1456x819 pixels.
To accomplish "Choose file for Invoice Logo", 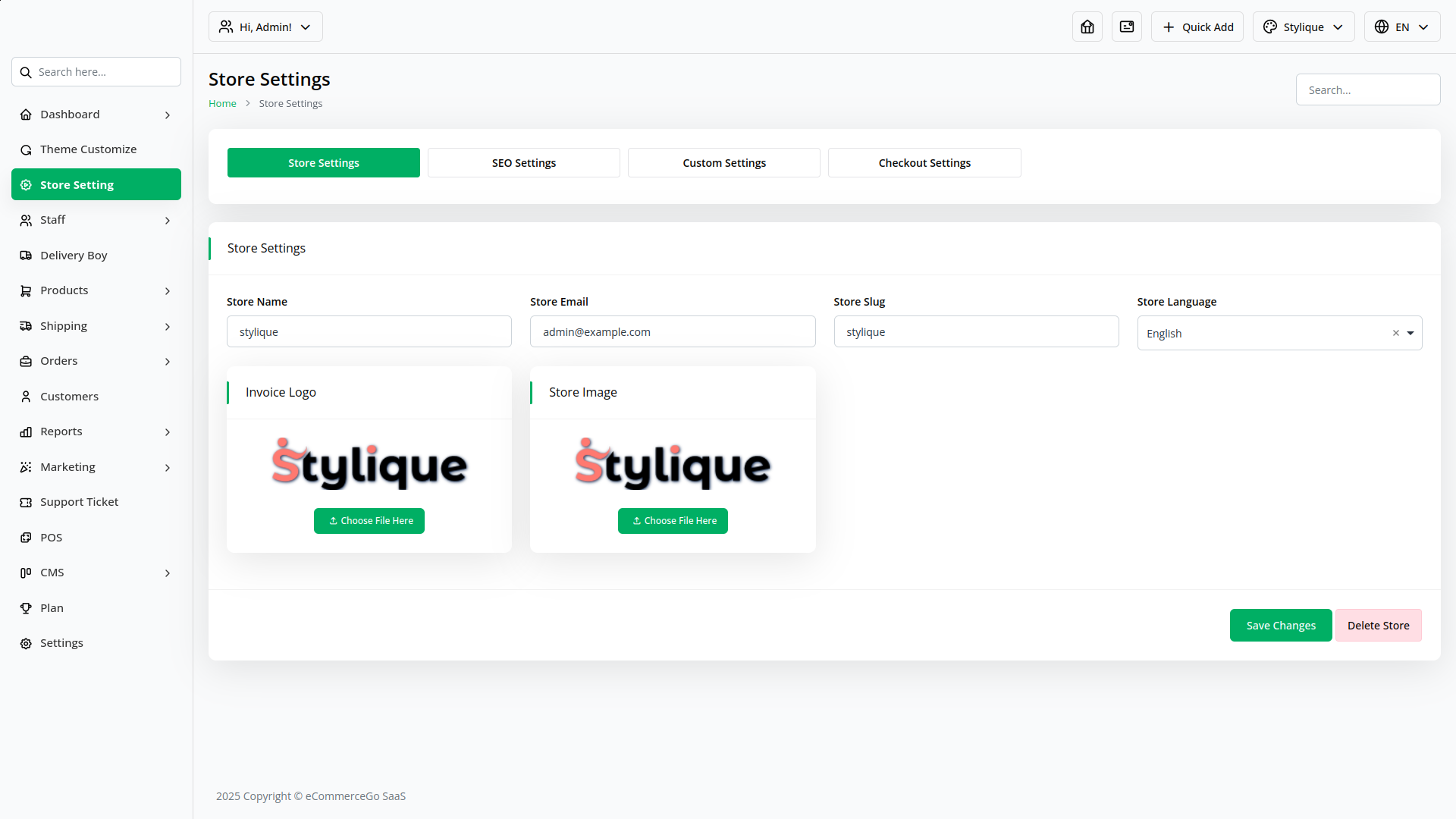I will (369, 520).
